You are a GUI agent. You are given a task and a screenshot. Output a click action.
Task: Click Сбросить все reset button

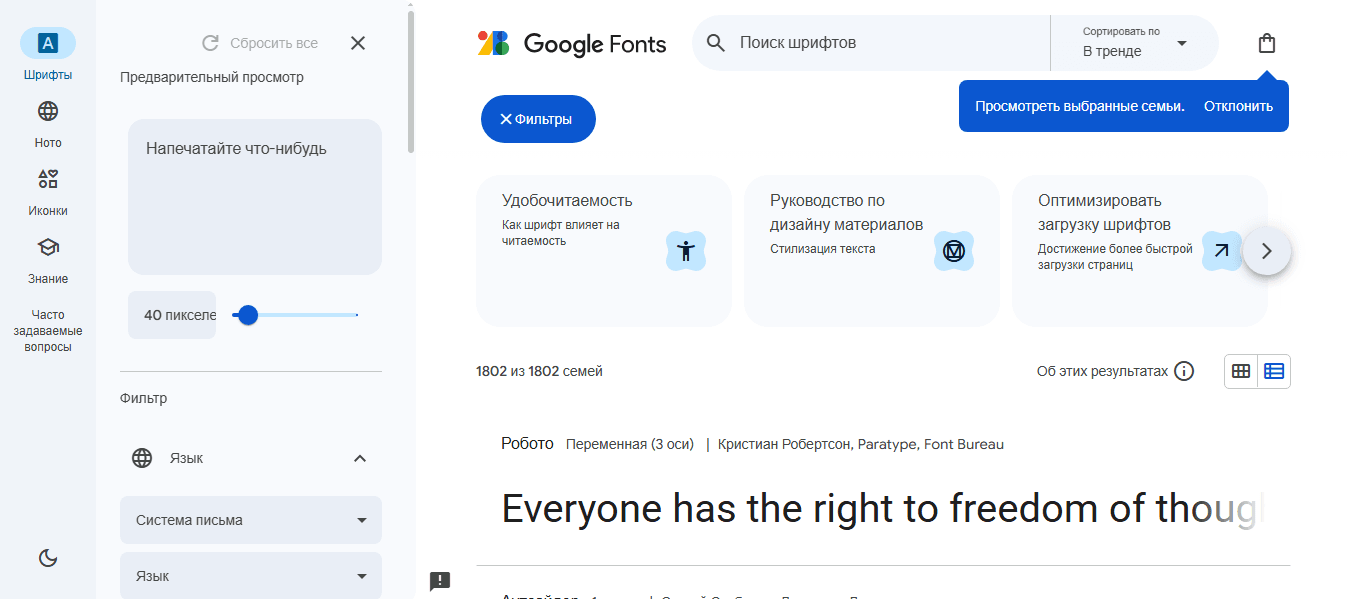point(260,43)
